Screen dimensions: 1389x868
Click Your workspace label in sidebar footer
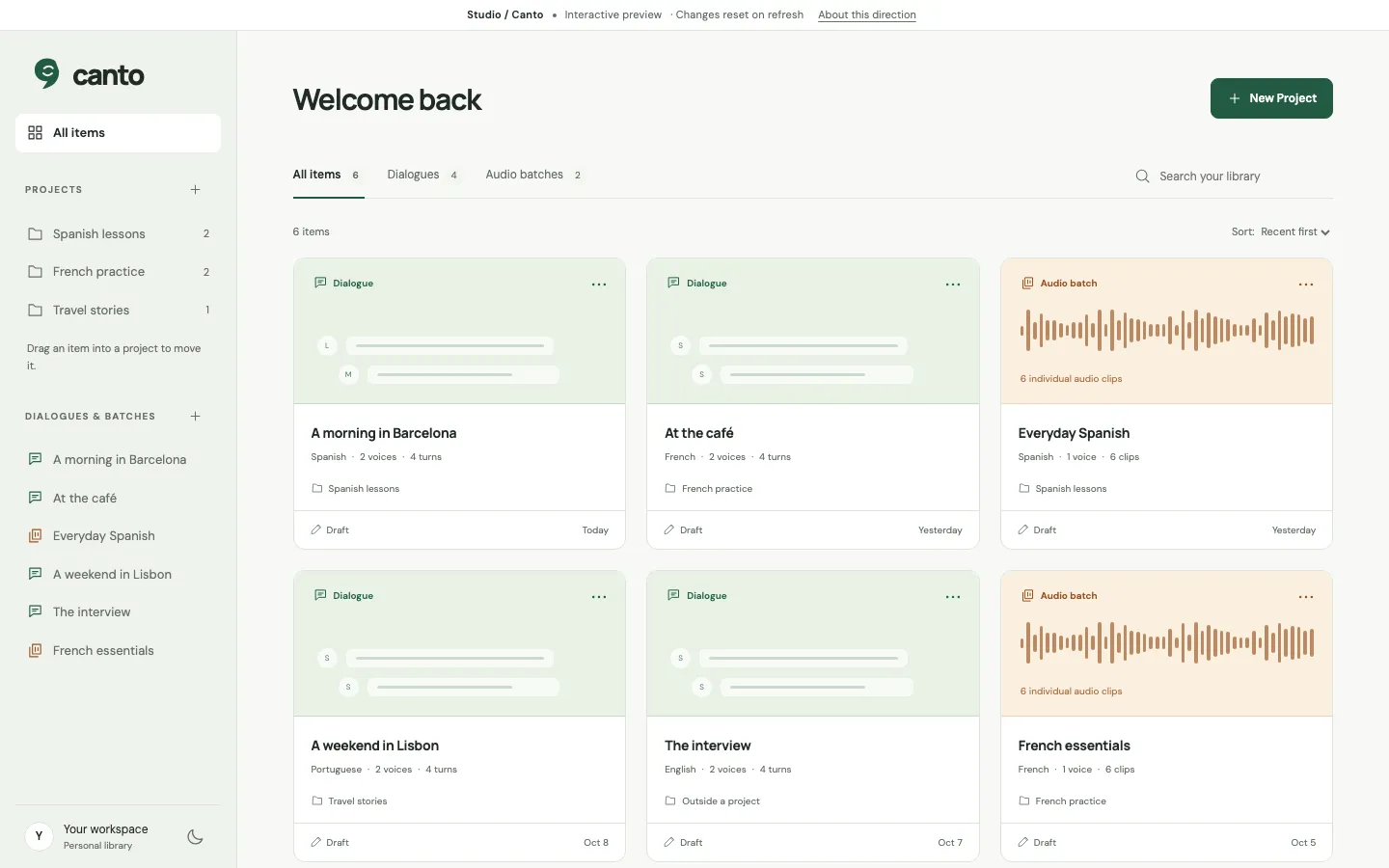click(106, 829)
